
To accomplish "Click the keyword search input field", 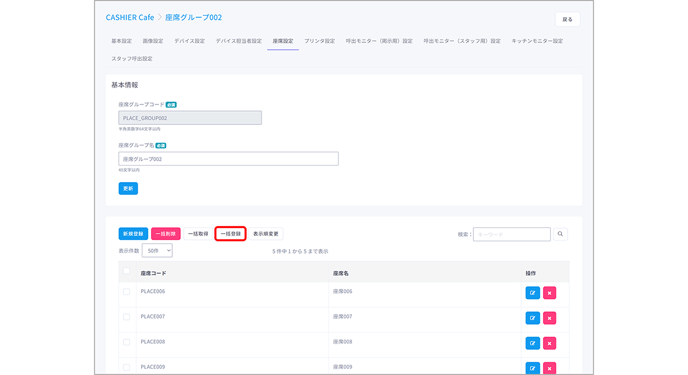I will (x=512, y=234).
